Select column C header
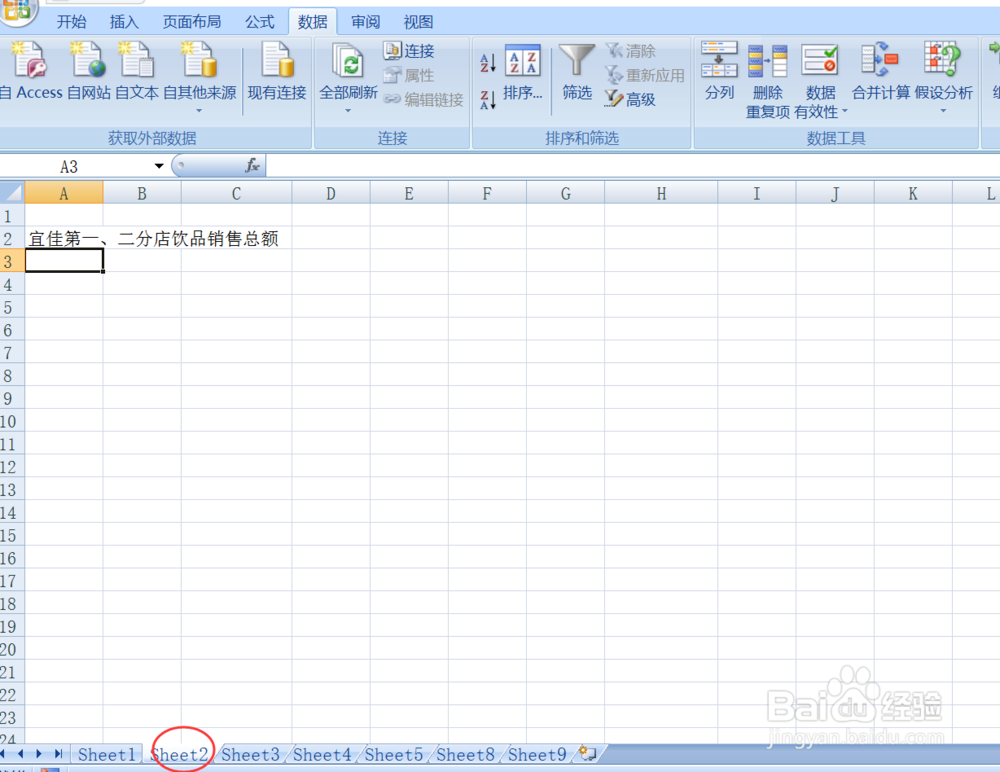The width and height of the screenshot is (1000, 772). [236, 193]
